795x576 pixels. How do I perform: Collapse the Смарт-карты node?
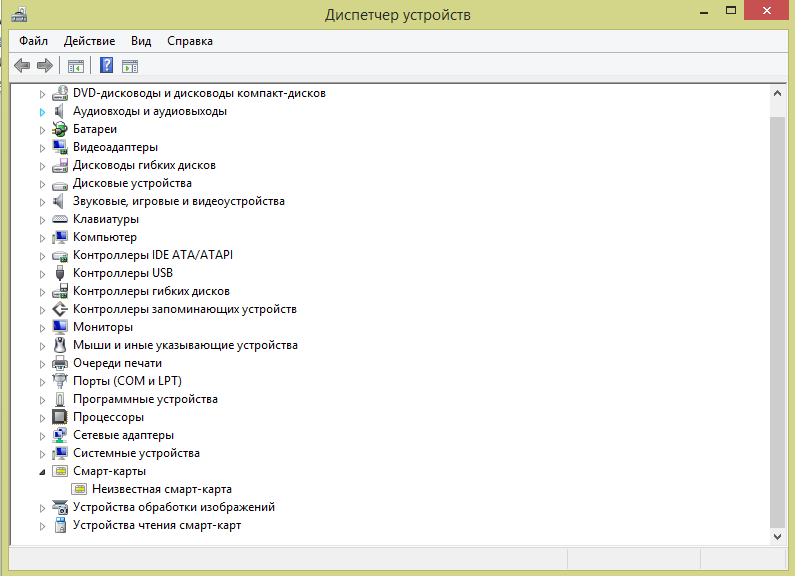pos(42,472)
